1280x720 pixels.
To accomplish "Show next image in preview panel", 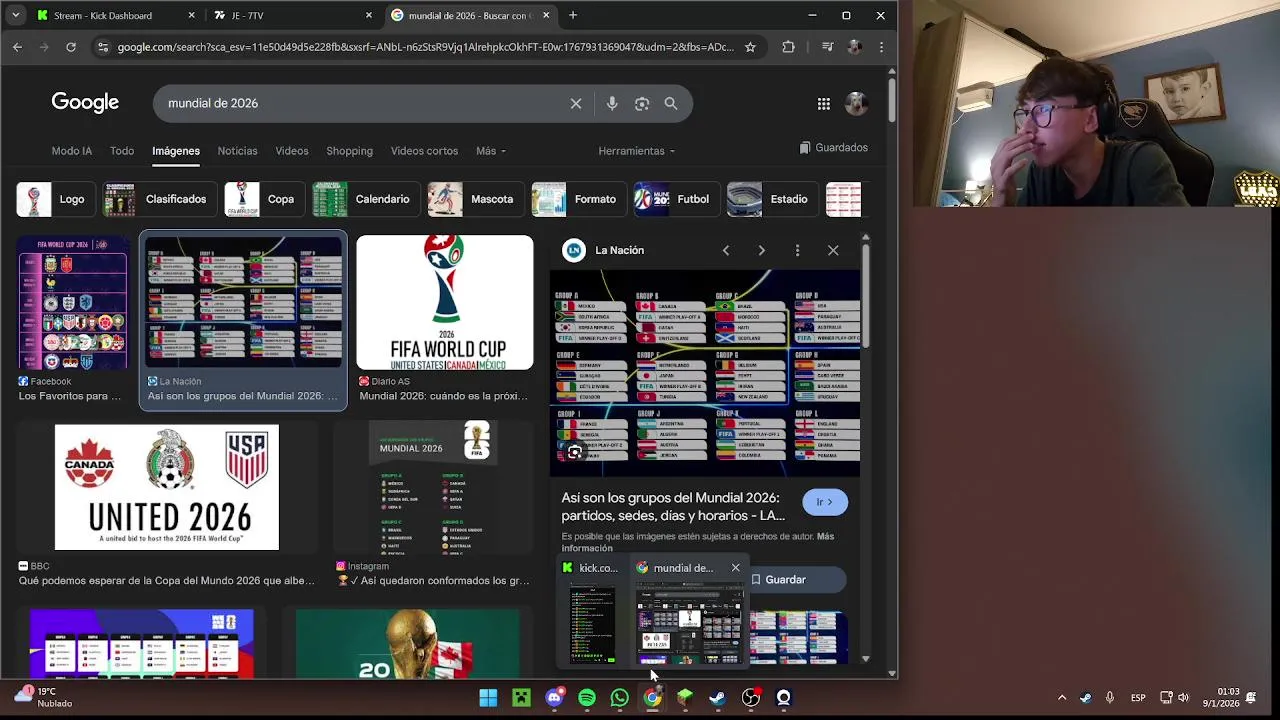I will pyautogui.click(x=761, y=250).
